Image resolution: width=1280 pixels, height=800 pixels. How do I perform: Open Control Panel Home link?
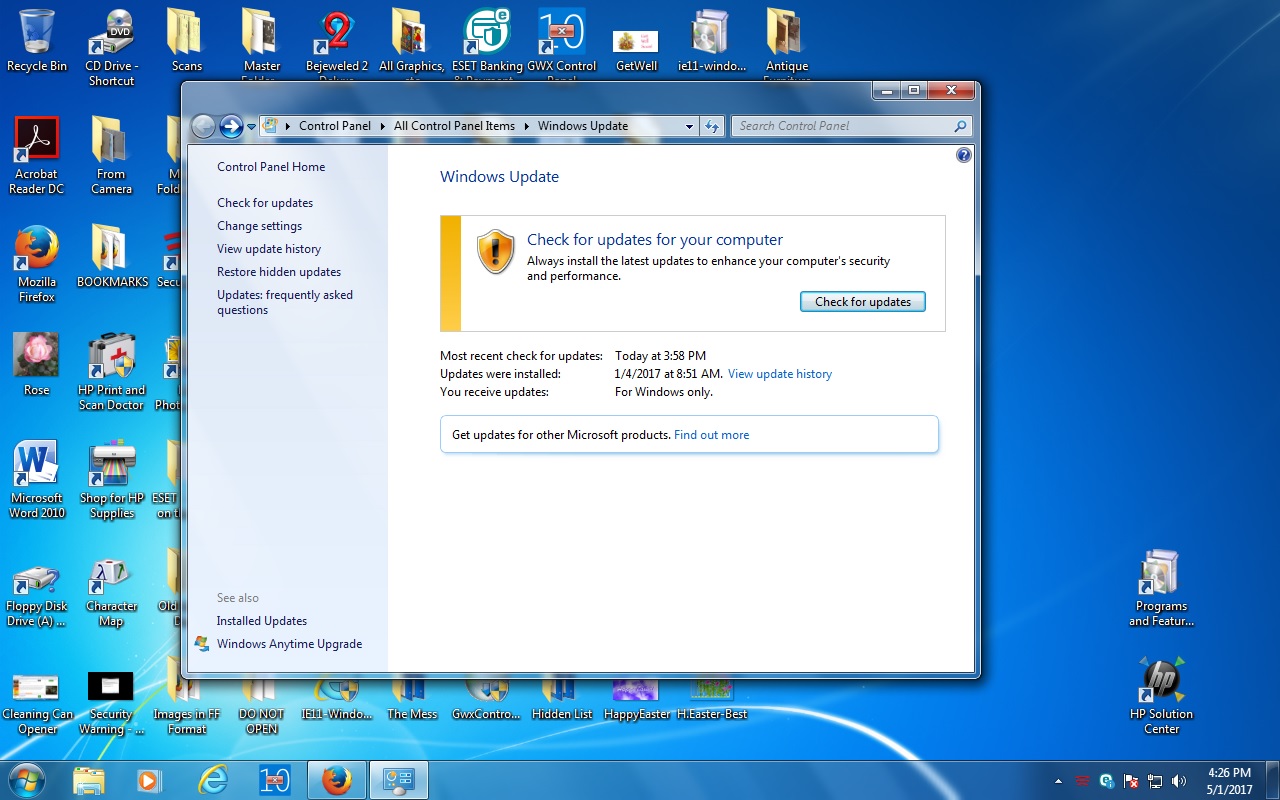[271, 167]
